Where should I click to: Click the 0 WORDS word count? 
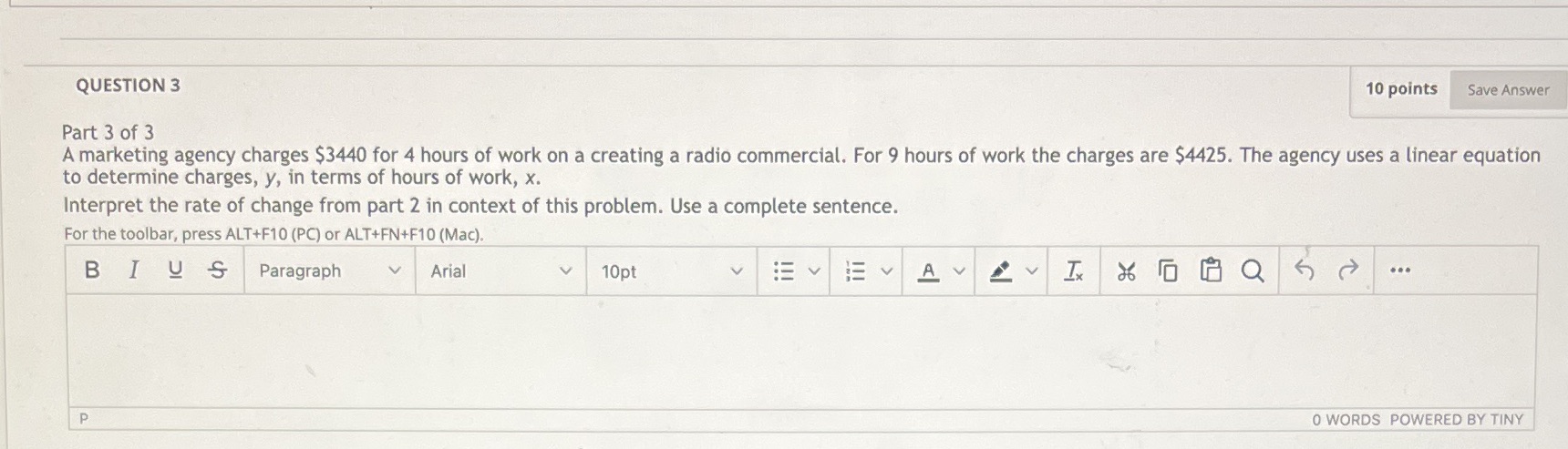click(1346, 420)
